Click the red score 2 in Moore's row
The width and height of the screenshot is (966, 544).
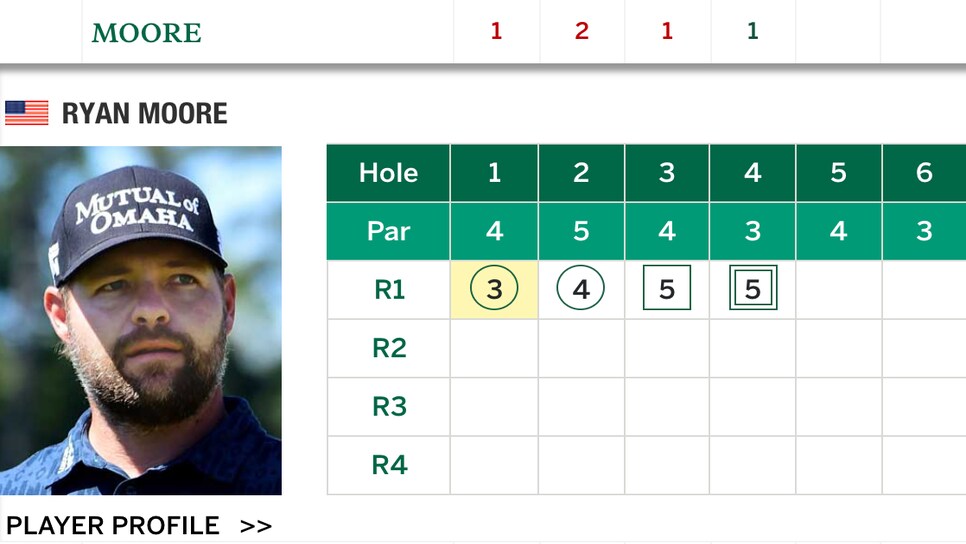point(582,31)
